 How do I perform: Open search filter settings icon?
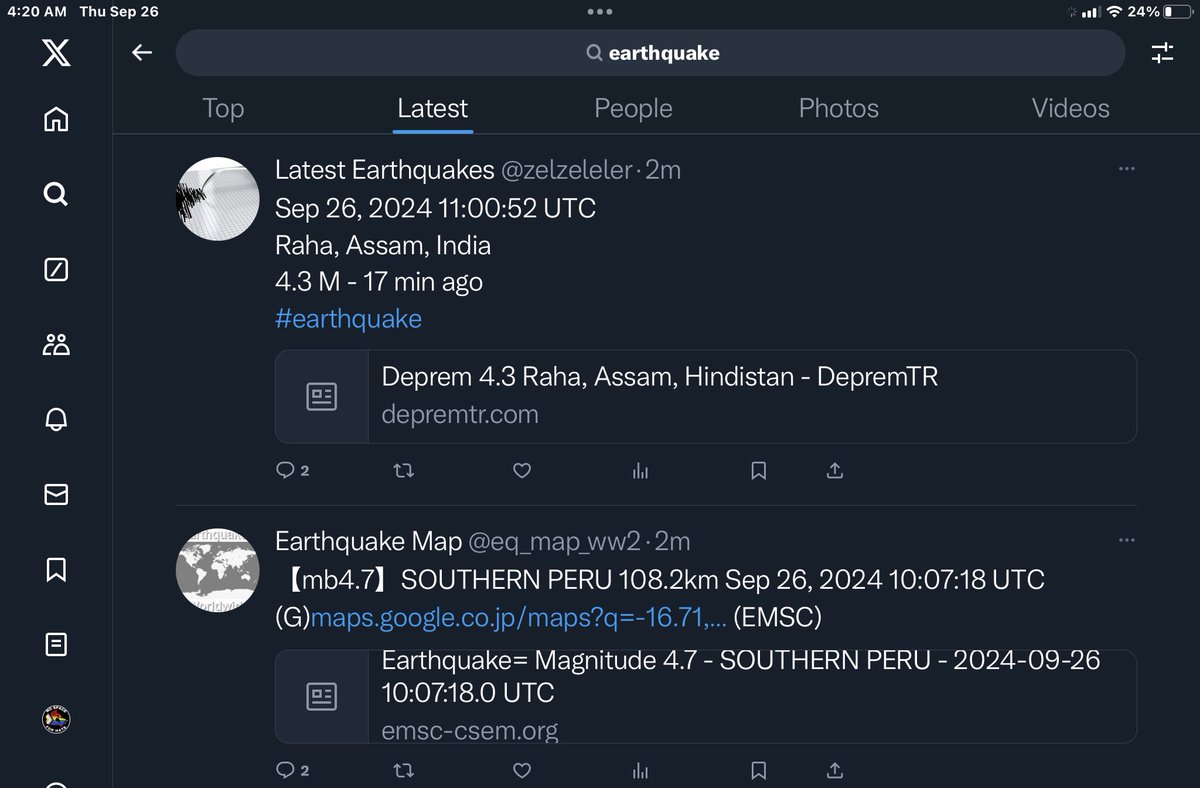(1162, 53)
